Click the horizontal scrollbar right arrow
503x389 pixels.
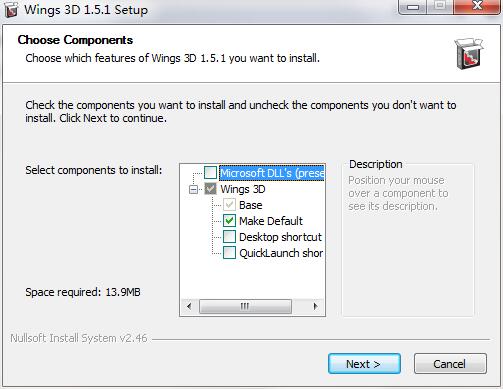[315, 306]
